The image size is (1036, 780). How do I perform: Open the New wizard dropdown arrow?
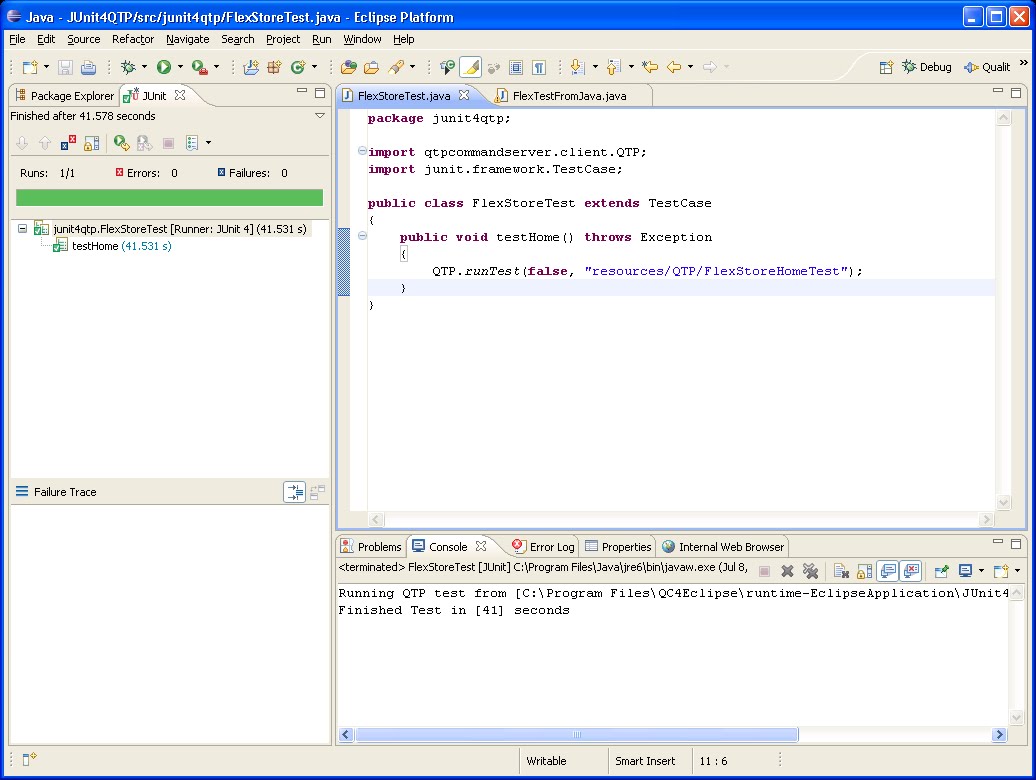(x=46, y=67)
